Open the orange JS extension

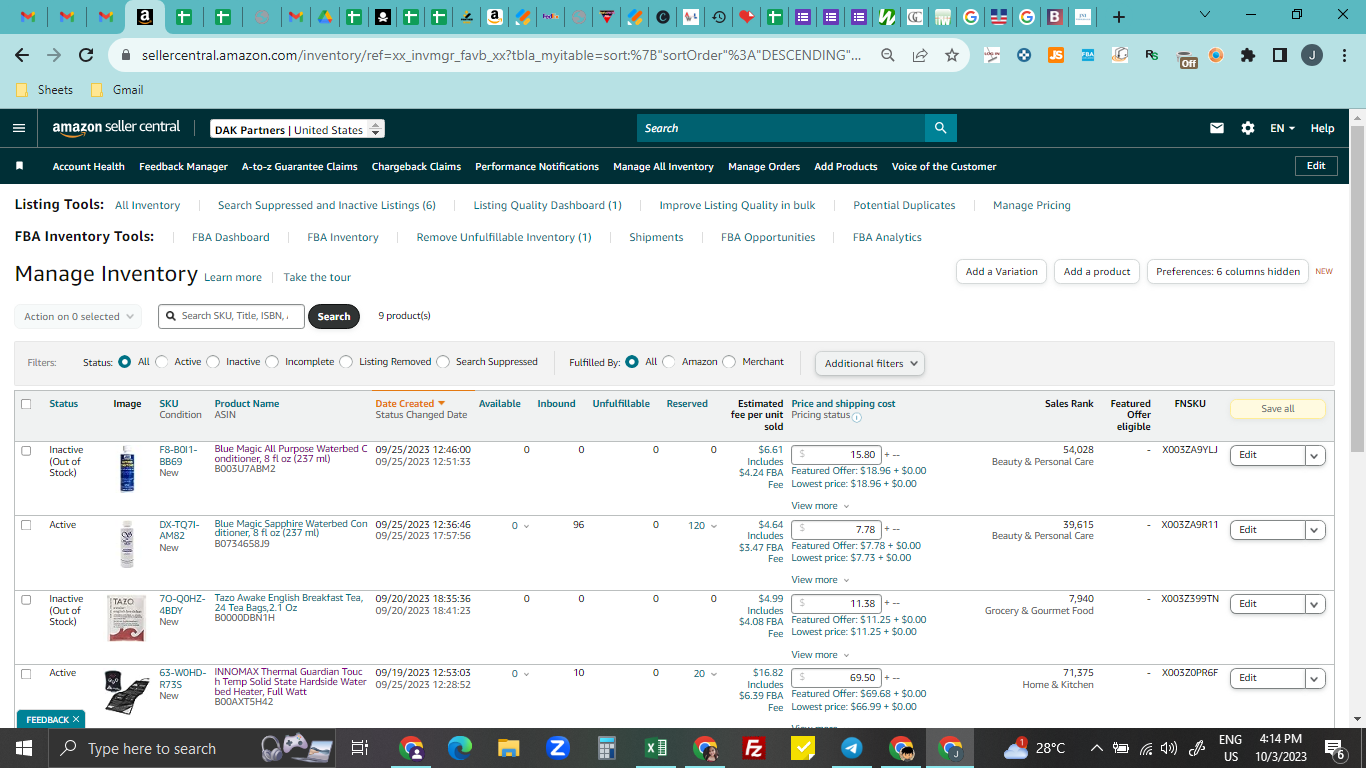pyautogui.click(x=1055, y=55)
